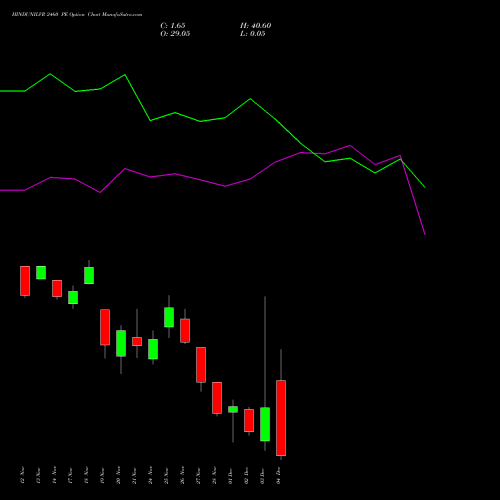The image size is (500, 500).
Task: Select the 24 Nov date label
Action: 150,475
